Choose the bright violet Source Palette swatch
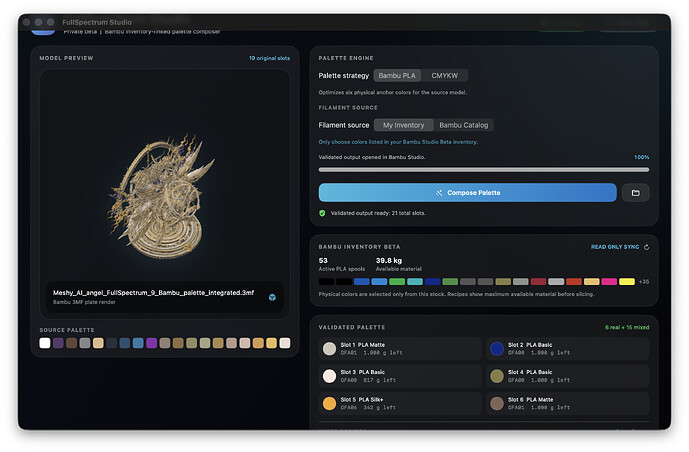 coord(151,343)
